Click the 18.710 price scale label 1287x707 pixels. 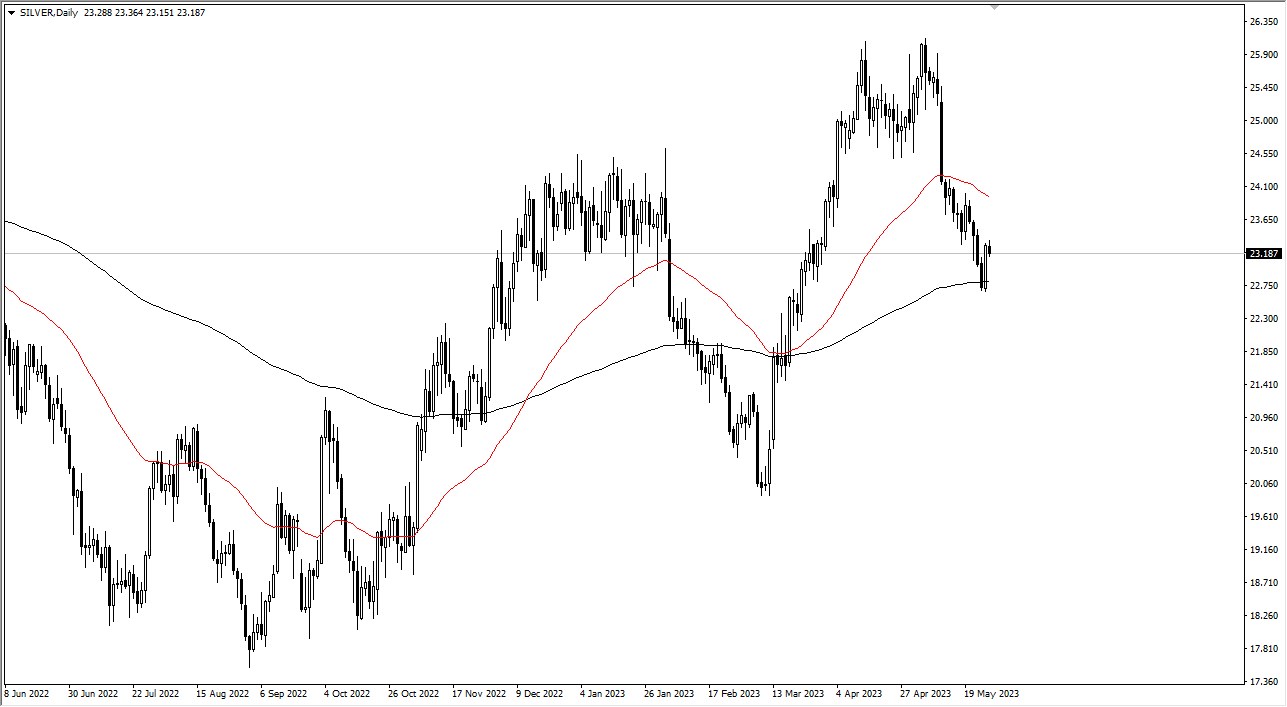click(1264, 583)
